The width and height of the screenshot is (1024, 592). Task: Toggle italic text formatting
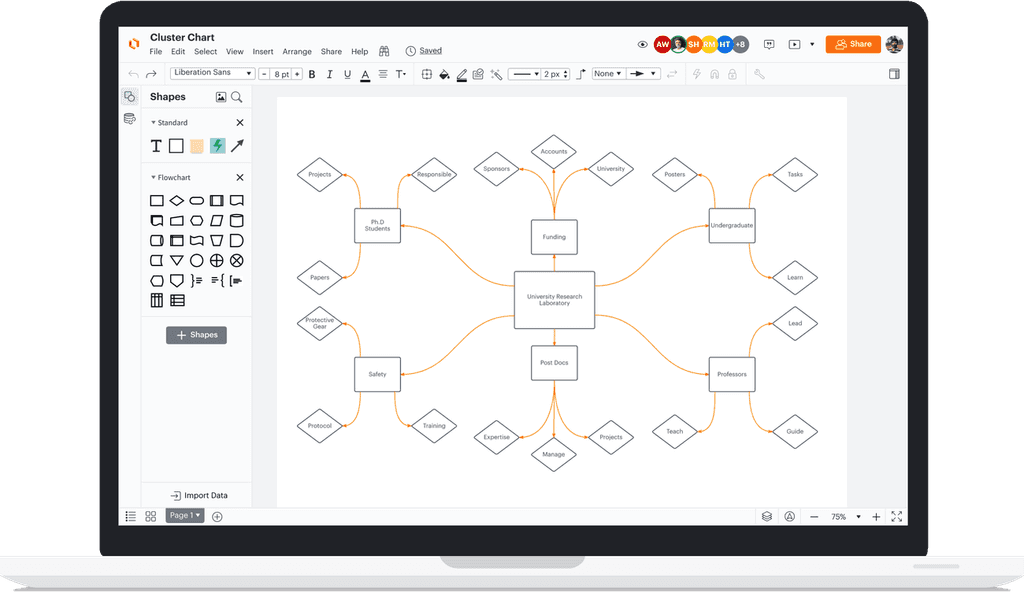pos(330,74)
